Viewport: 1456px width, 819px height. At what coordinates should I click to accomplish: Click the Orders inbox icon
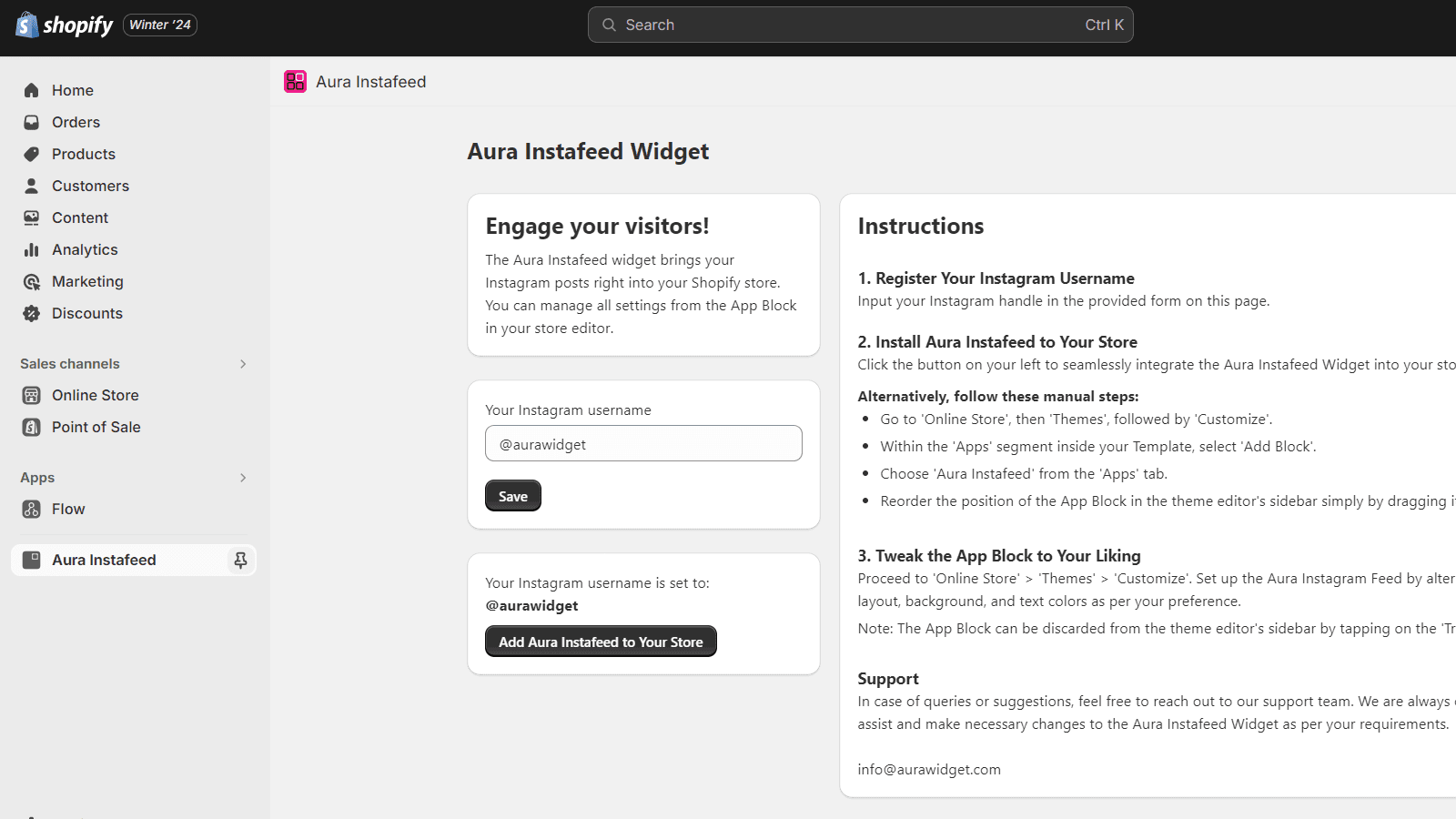click(x=32, y=122)
